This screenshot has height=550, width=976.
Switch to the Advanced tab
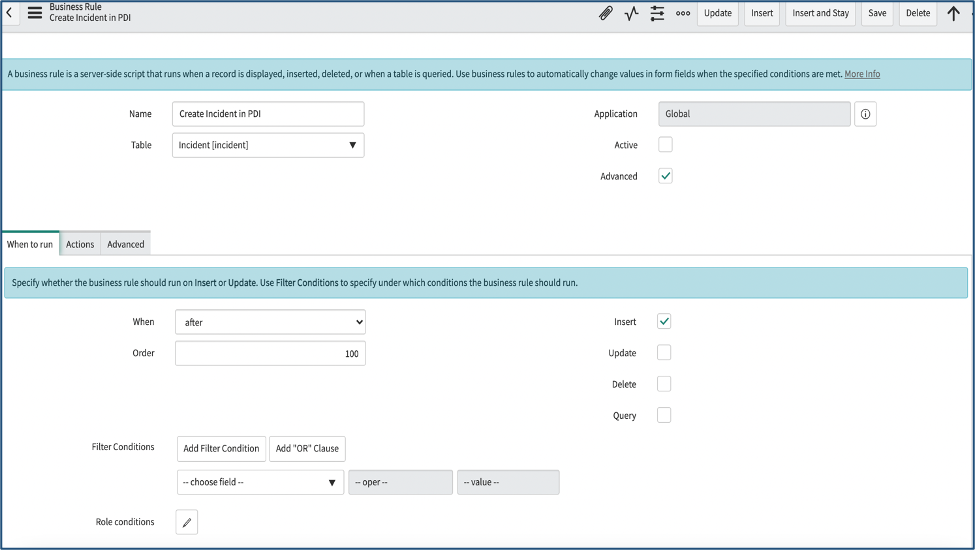coord(126,244)
